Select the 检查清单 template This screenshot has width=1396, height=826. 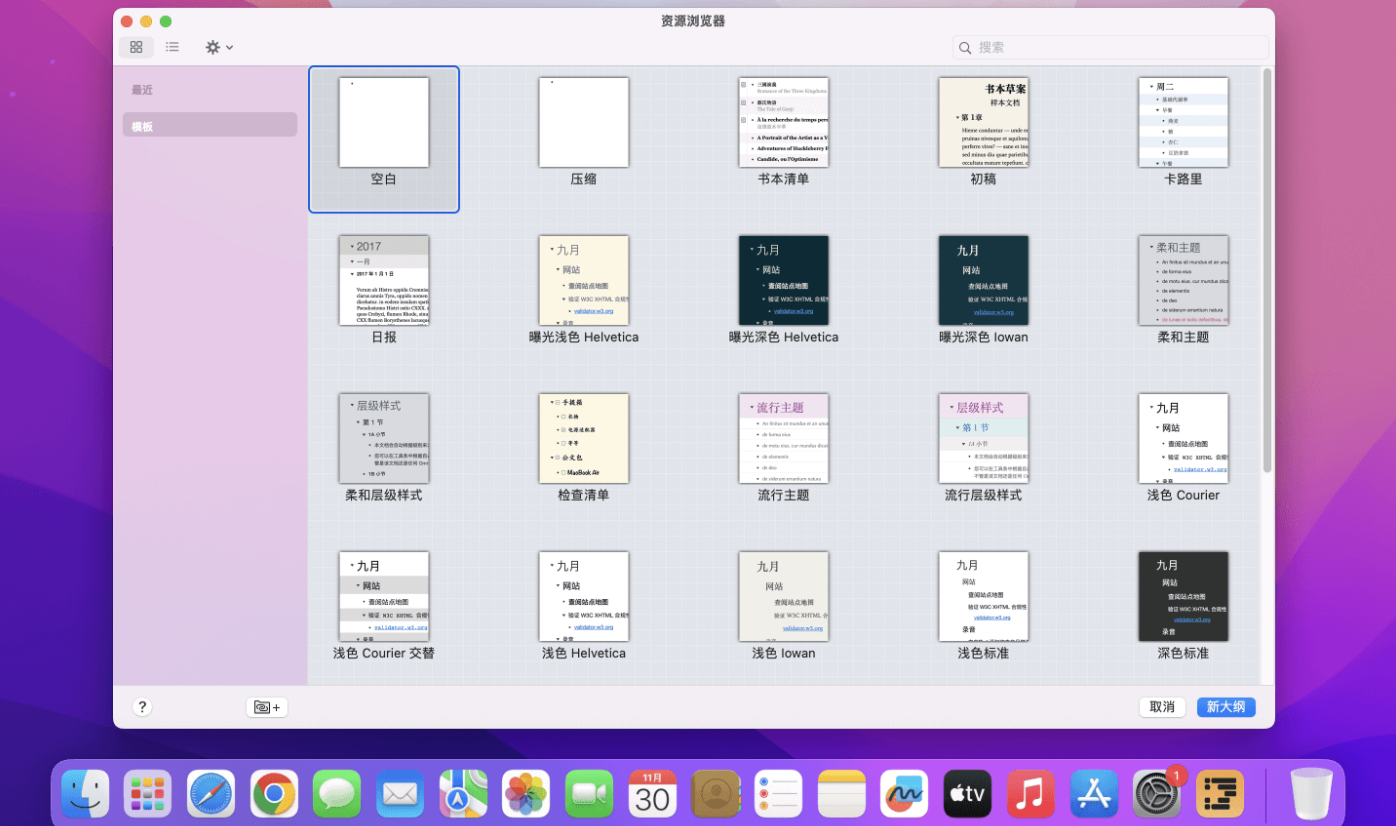(583, 439)
